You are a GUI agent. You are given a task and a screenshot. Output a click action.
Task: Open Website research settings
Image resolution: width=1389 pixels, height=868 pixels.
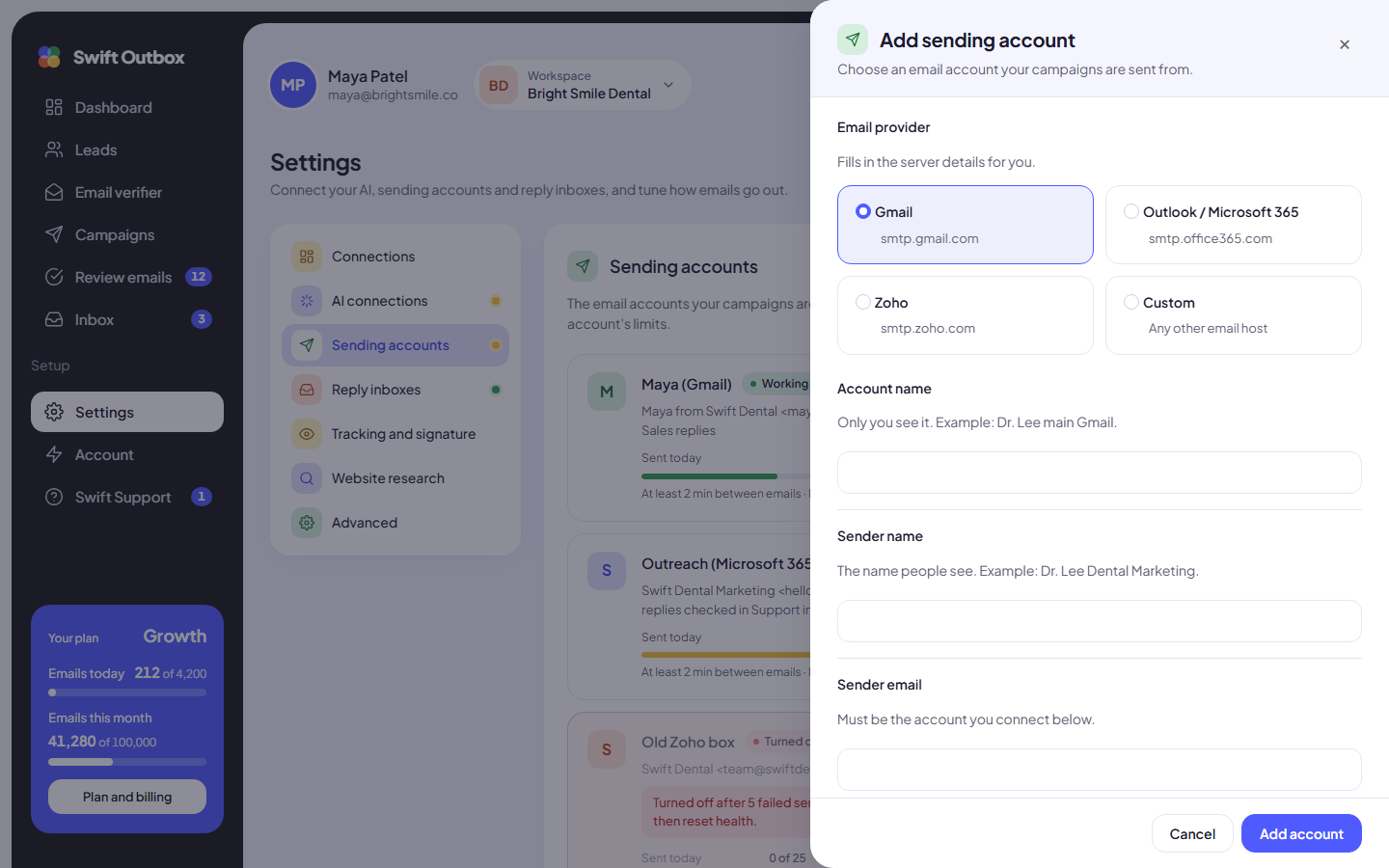pos(395,478)
